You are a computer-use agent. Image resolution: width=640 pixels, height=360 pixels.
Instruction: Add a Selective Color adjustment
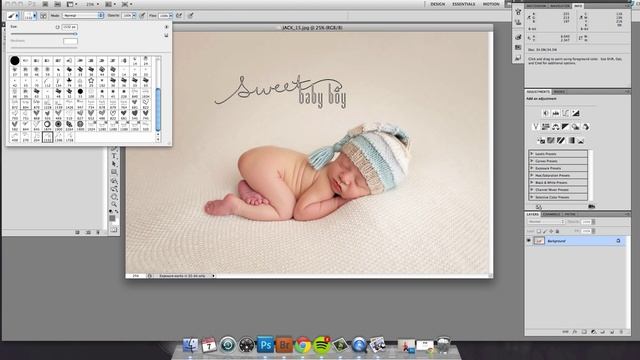pyautogui.click(x=580, y=141)
